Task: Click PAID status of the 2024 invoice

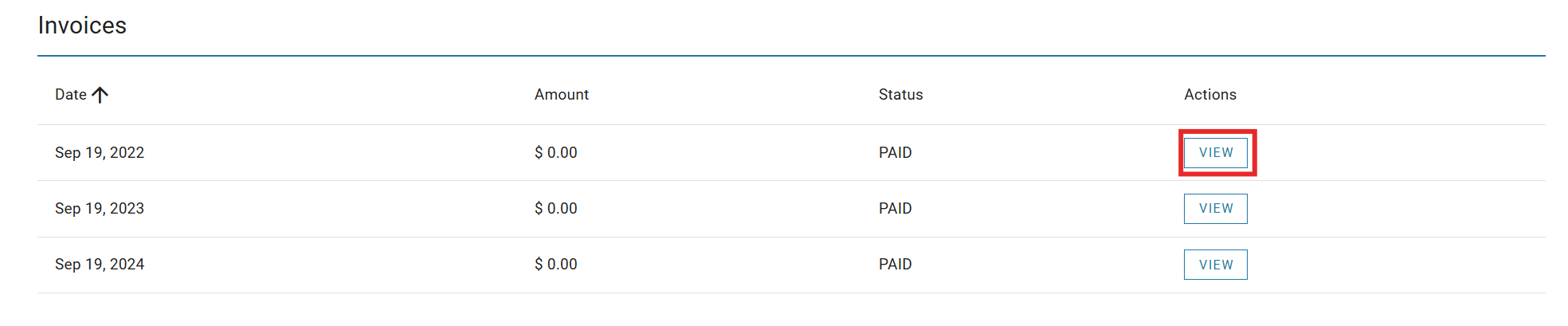Action: (x=895, y=265)
